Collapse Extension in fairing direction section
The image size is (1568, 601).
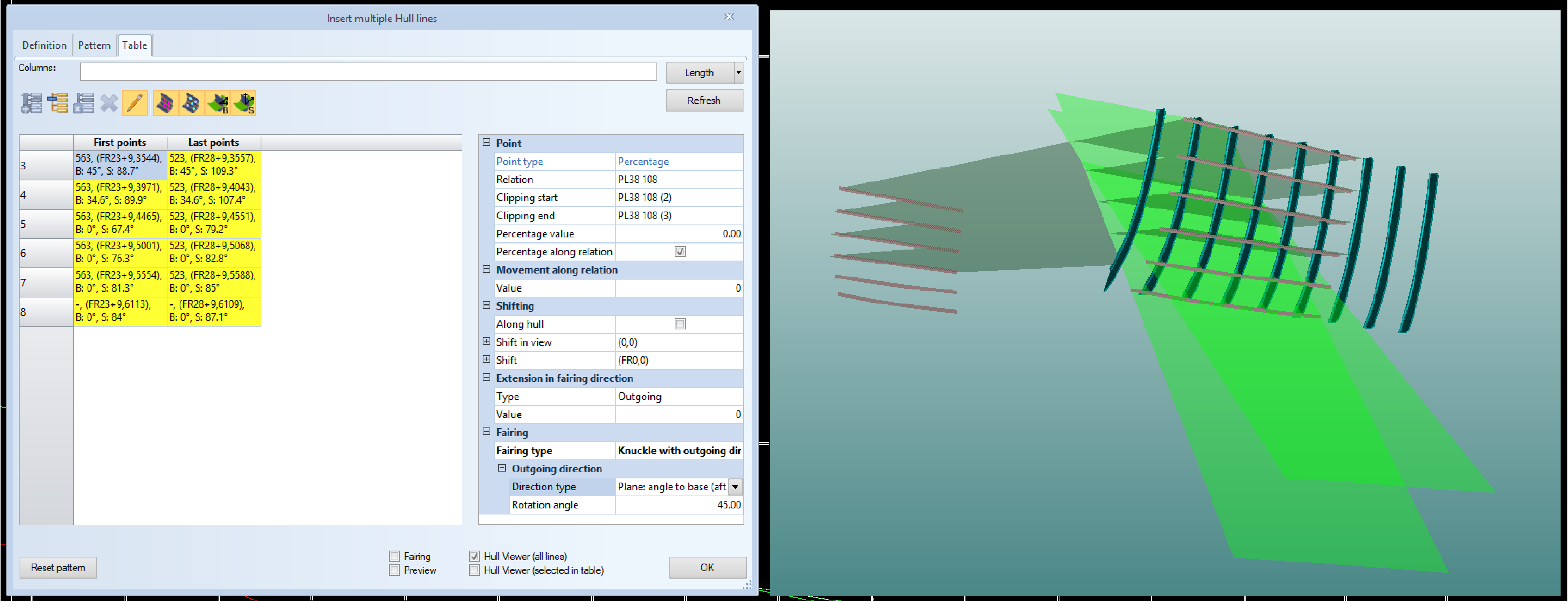pos(486,378)
